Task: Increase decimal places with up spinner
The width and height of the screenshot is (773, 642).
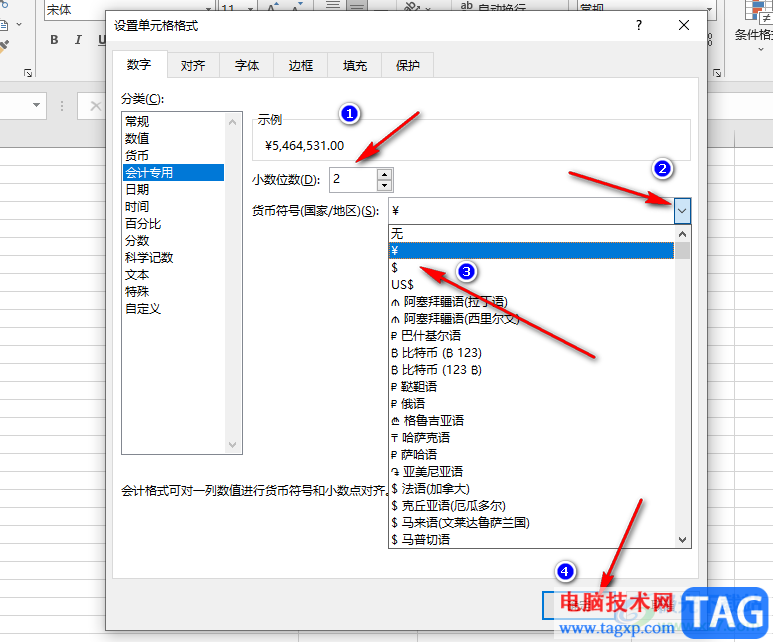Action: pyautogui.click(x=385, y=174)
